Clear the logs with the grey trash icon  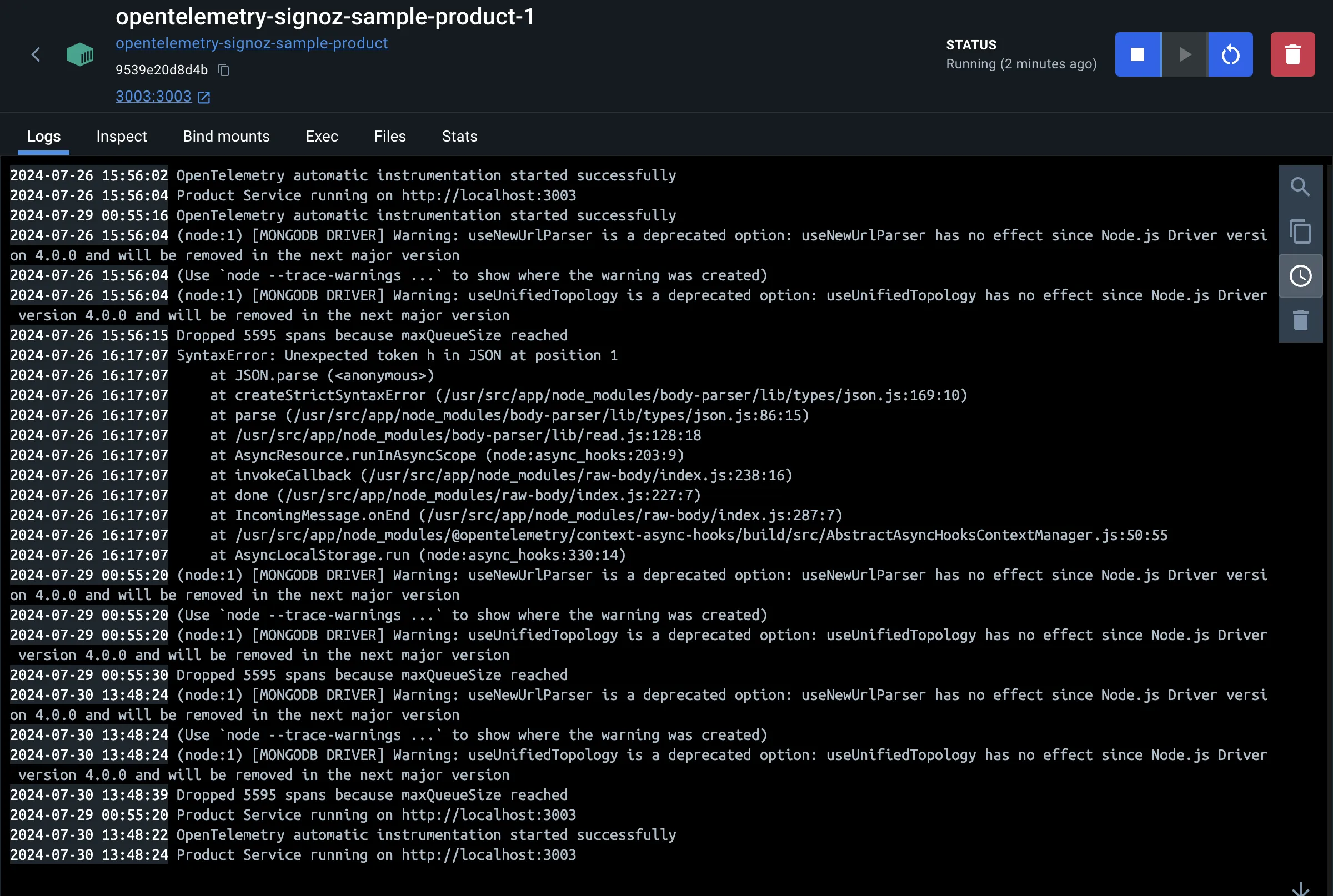pyautogui.click(x=1300, y=320)
